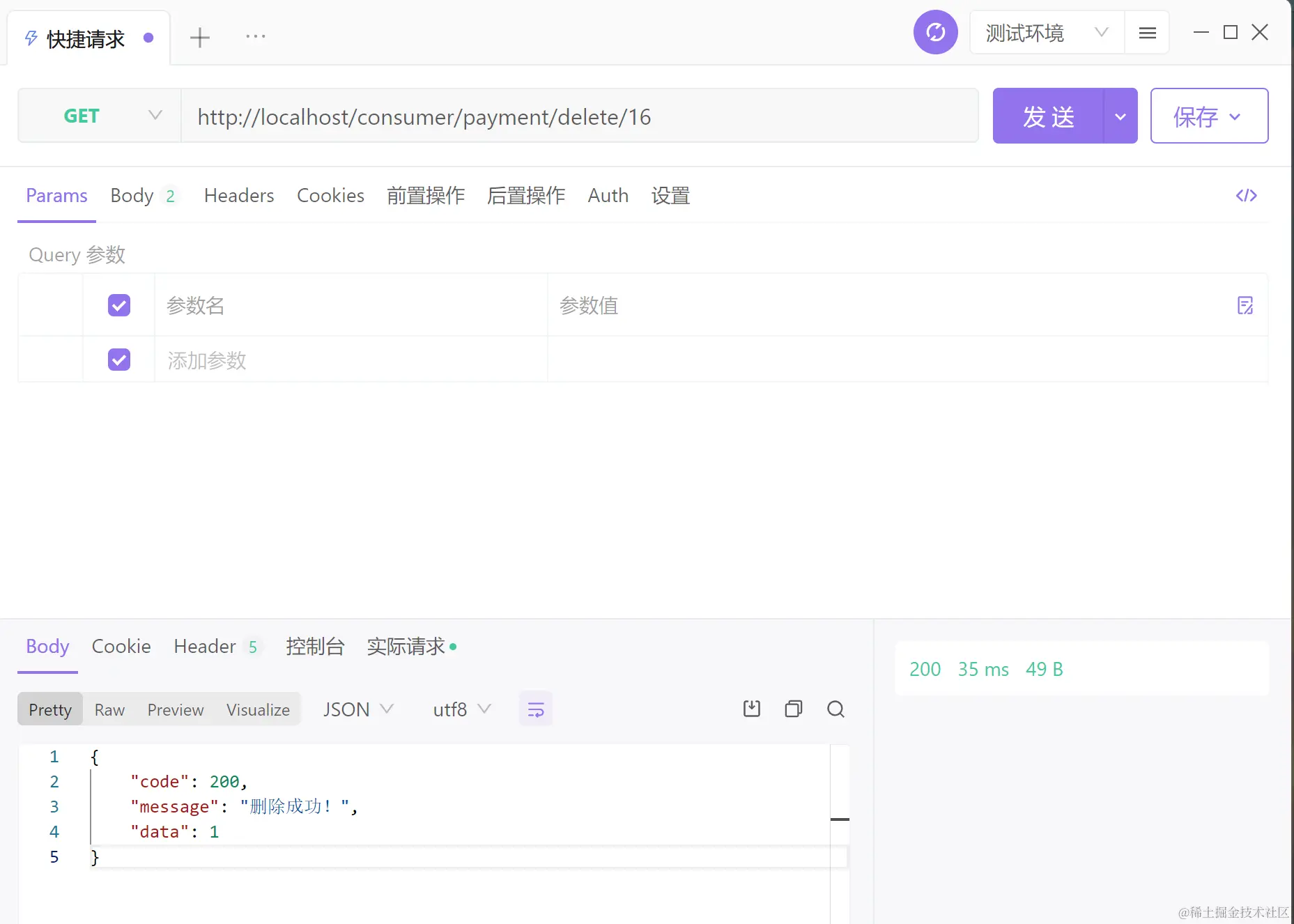
Task: Open the 保存 save options dropdown
Action: tap(1209, 116)
